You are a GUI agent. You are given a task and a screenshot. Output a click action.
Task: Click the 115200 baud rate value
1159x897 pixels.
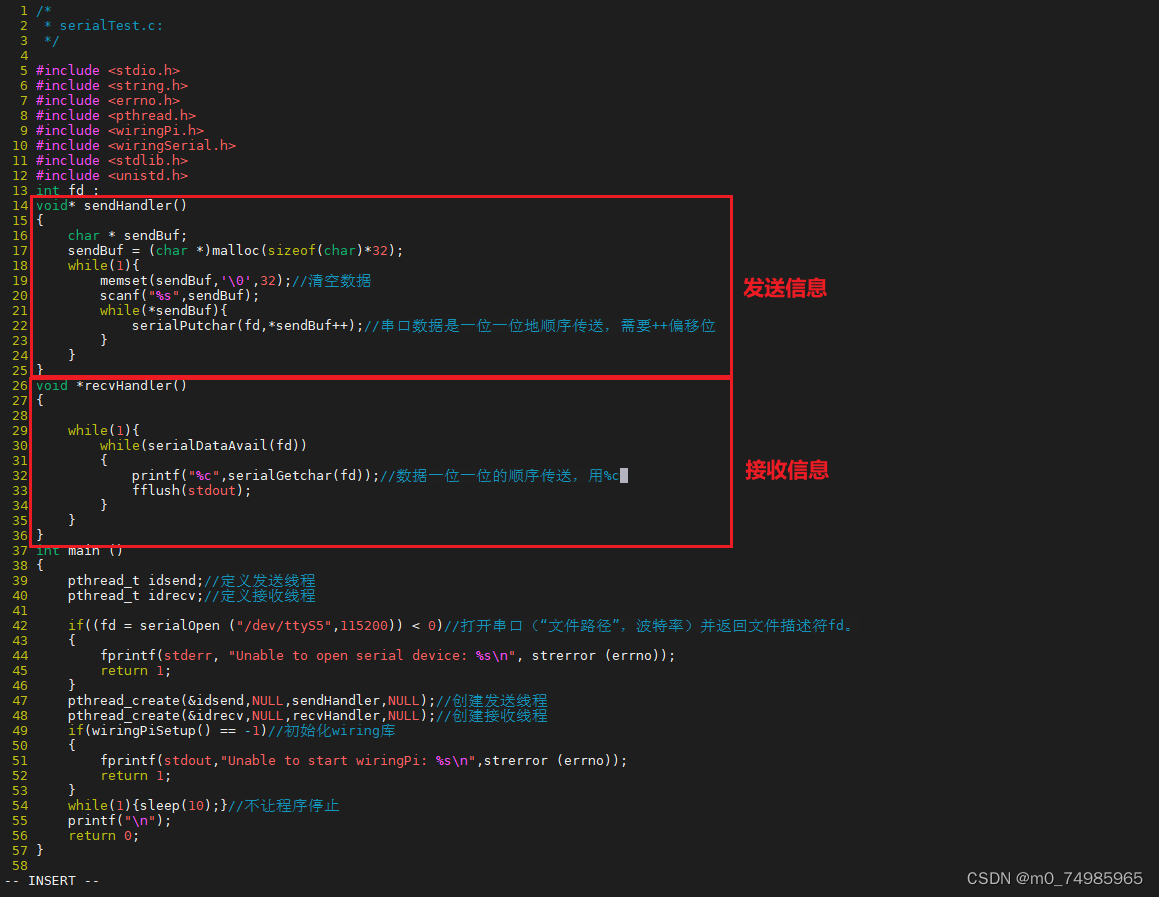tap(362, 625)
